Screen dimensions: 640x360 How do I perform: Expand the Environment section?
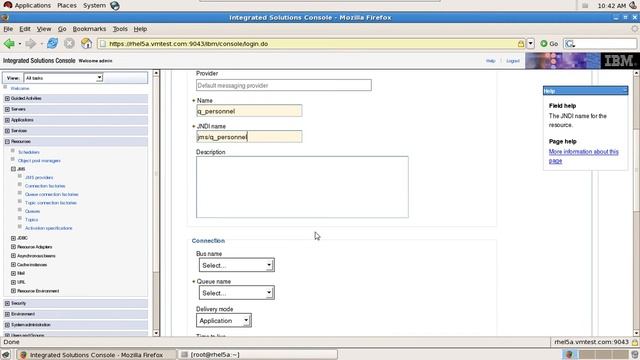pyautogui.click(x=7, y=314)
